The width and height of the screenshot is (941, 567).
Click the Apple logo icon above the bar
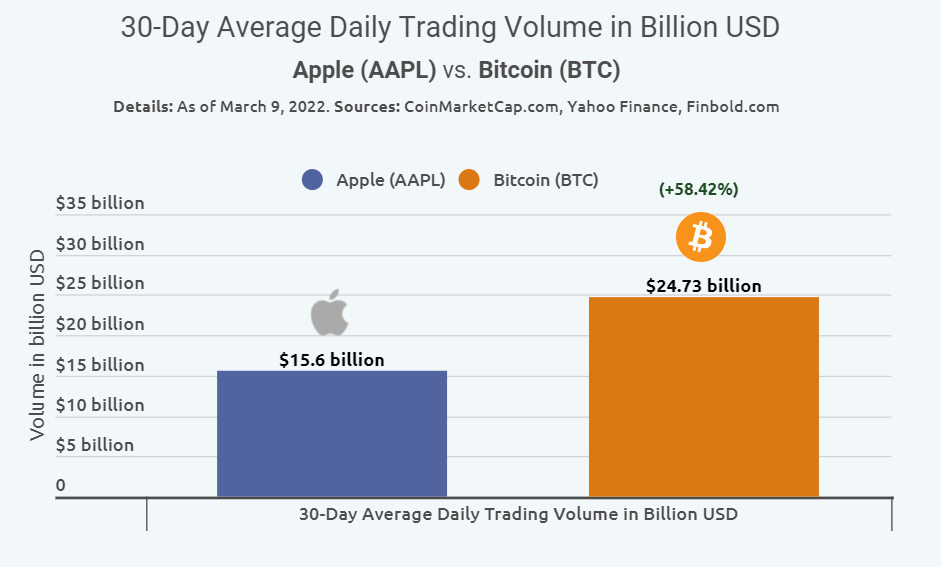329,313
